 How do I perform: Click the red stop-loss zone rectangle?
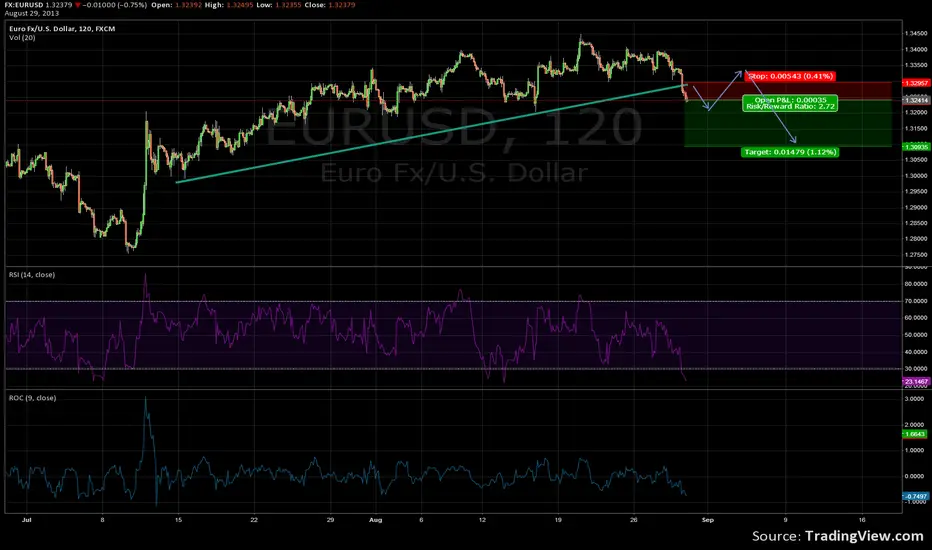(788, 91)
